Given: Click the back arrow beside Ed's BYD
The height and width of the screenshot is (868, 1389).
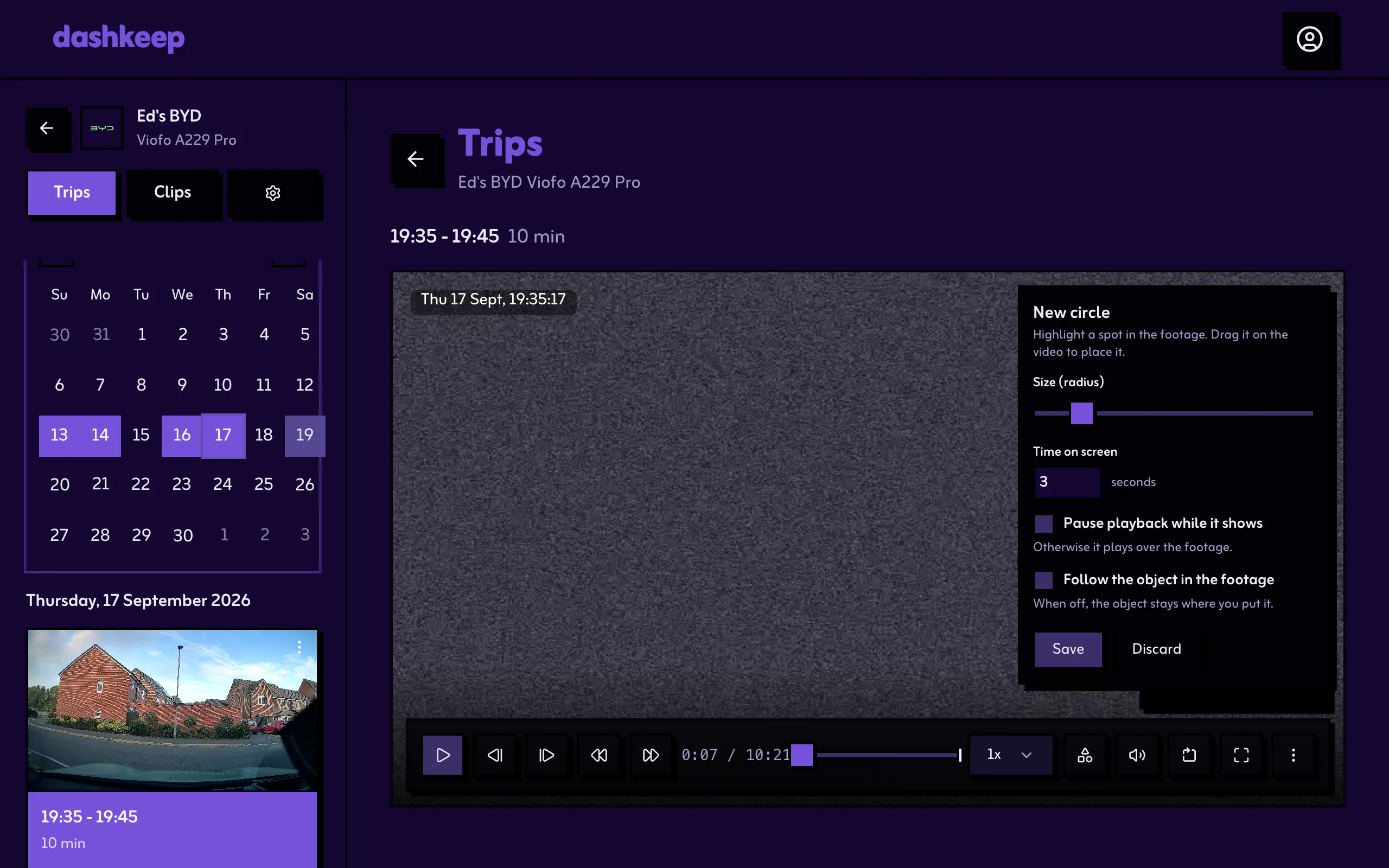Looking at the screenshot, I should [x=47, y=128].
